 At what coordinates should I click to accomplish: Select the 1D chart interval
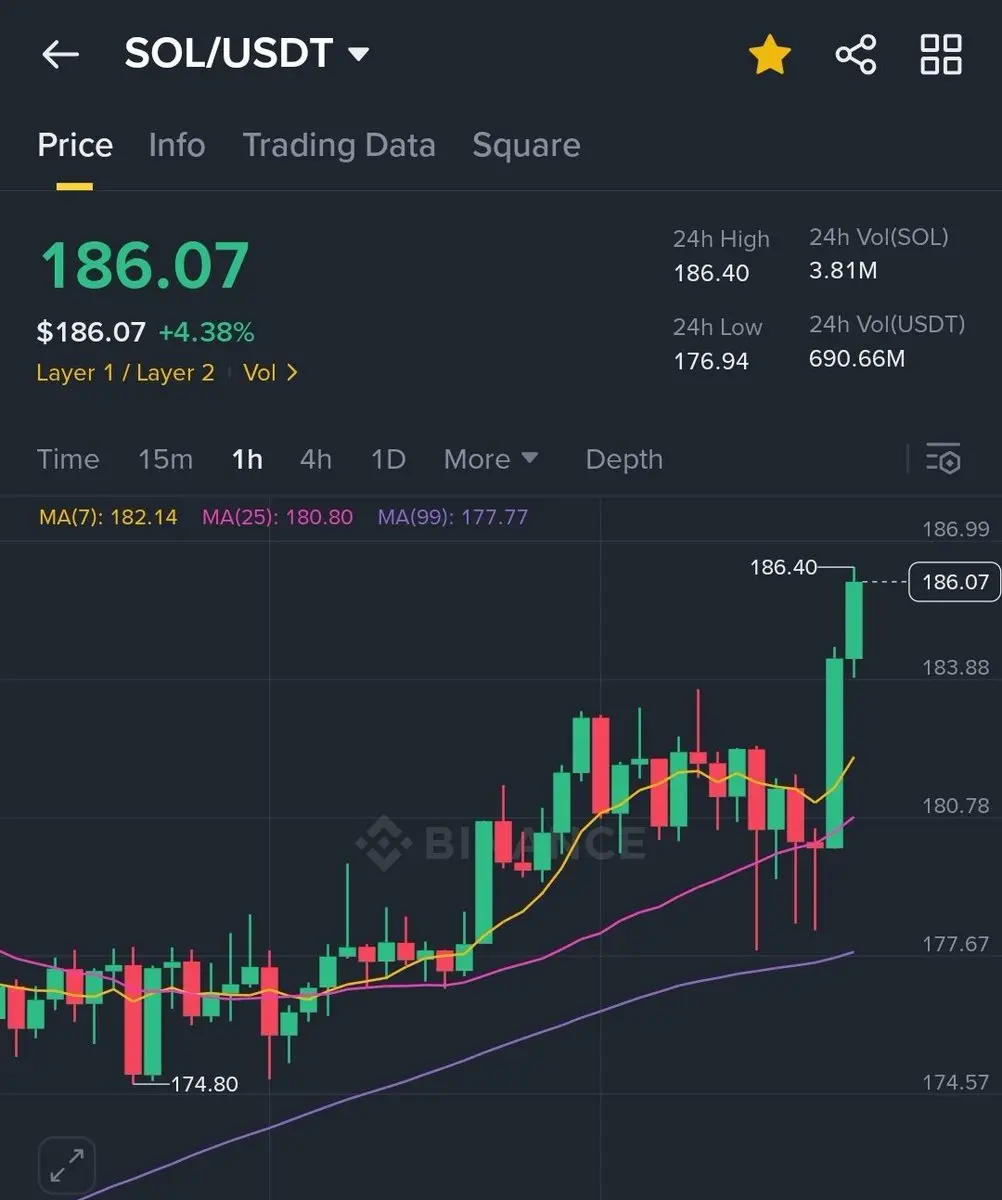point(388,459)
